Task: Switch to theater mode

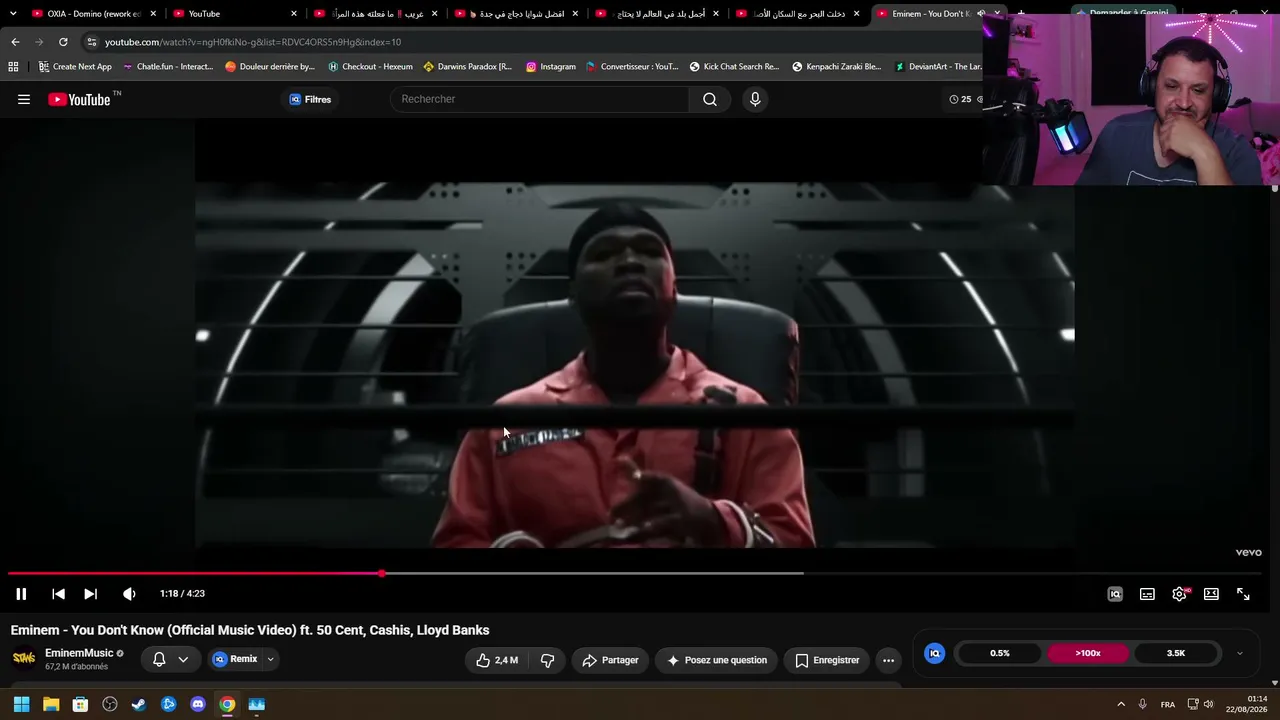Action: 1211,594
